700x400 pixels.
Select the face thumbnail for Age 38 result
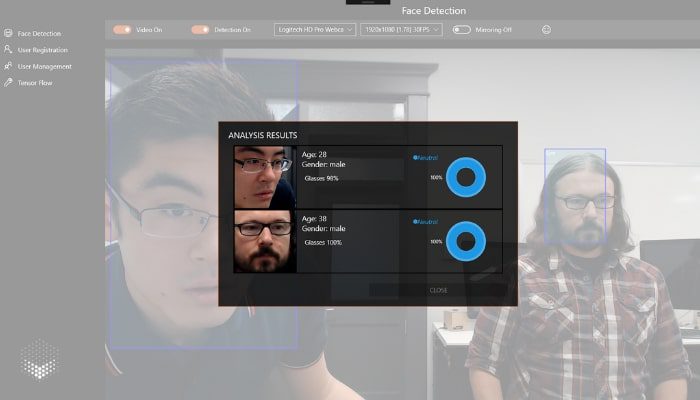click(x=263, y=241)
